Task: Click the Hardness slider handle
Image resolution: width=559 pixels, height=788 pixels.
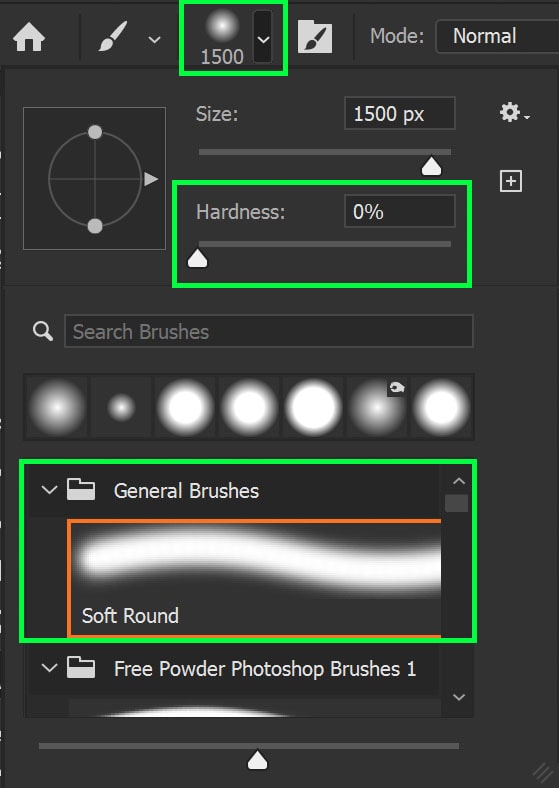Action: (198, 259)
